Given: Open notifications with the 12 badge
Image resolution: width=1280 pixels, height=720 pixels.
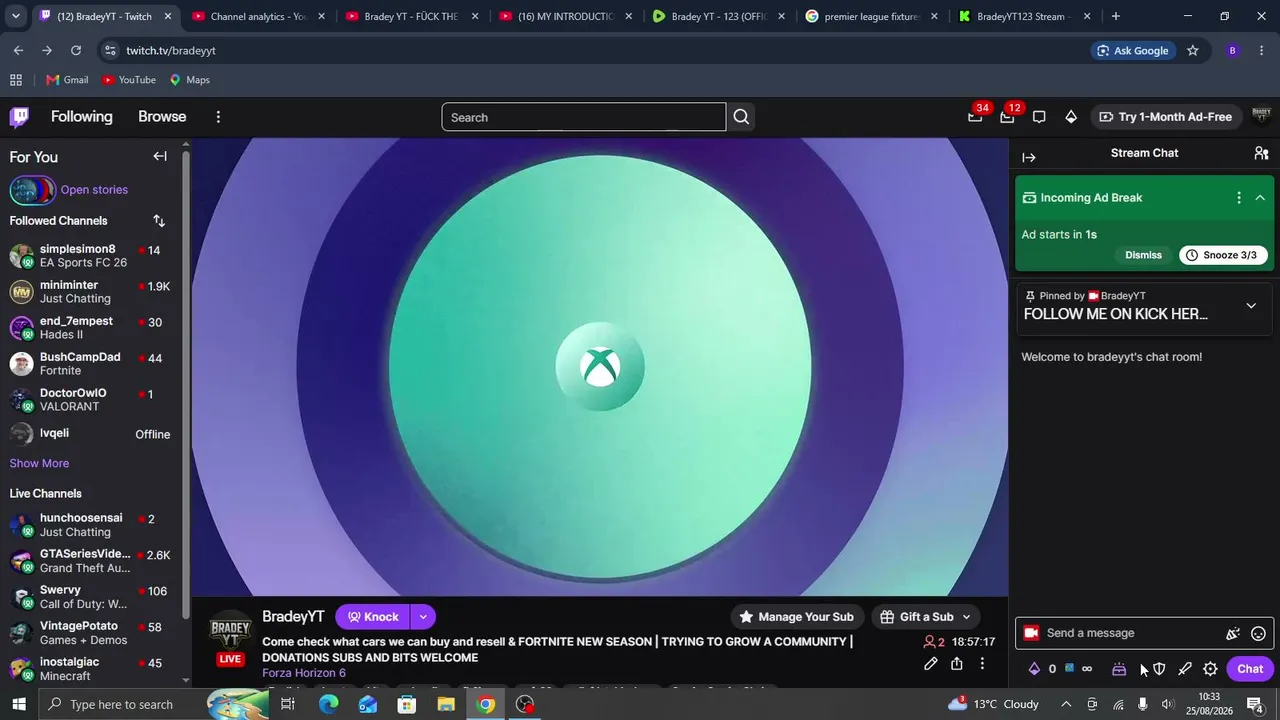Looking at the screenshot, I should click(1007, 117).
